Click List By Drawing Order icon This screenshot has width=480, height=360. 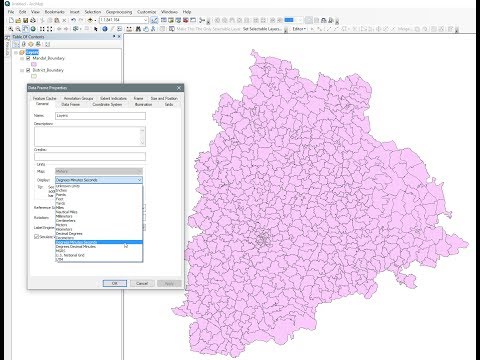[16, 44]
